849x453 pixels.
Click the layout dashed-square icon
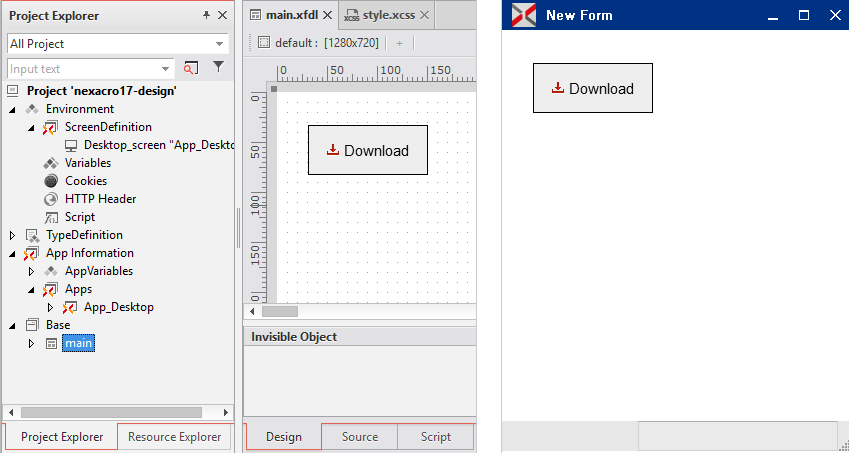coord(264,43)
